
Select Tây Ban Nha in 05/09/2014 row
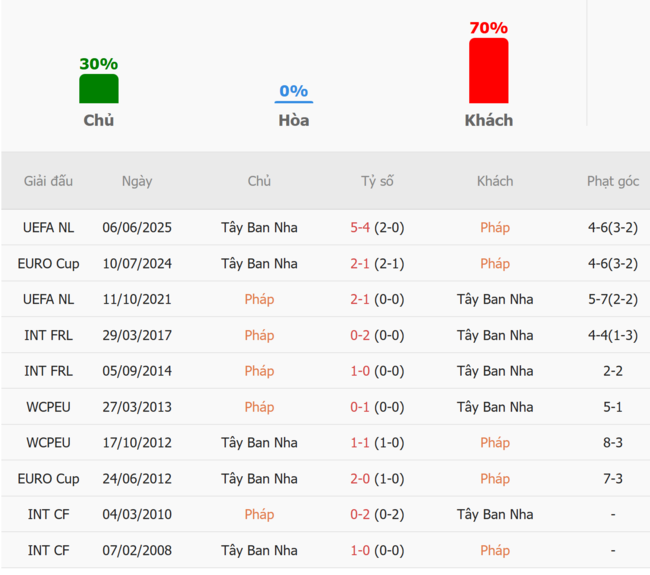(x=495, y=371)
